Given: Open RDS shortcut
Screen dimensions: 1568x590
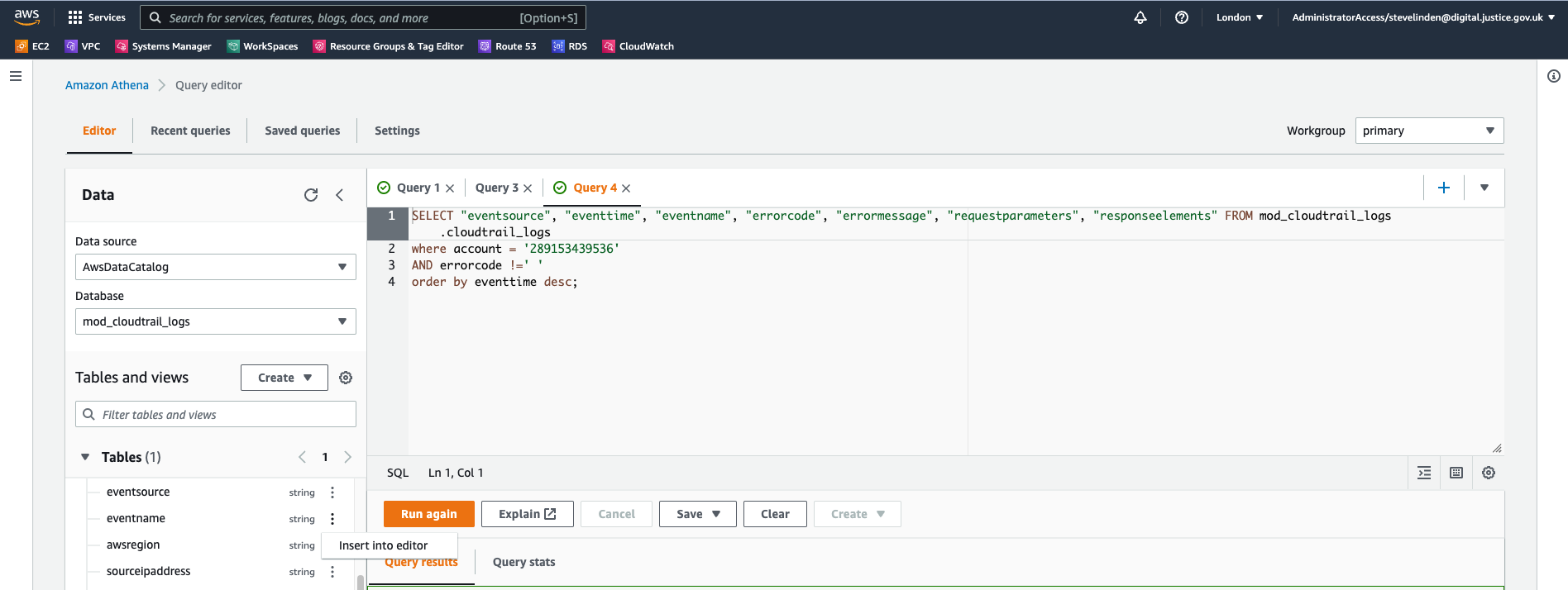Looking at the screenshot, I should coord(570,46).
